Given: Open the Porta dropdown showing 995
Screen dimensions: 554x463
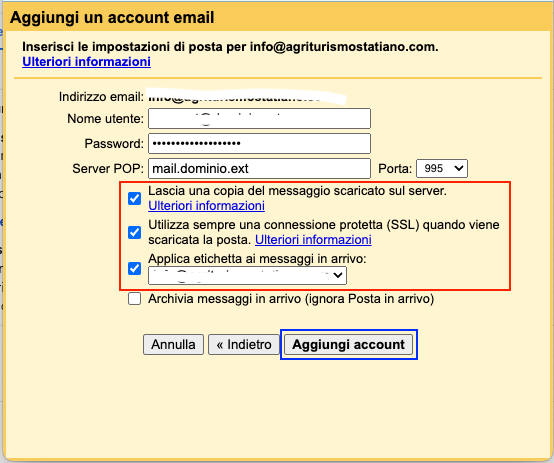Looking at the screenshot, I should tap(442, 169).
